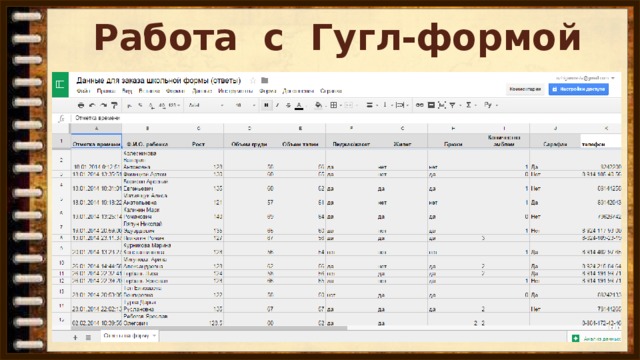640x360 pixels.
Task: Open the gmail account dropdown
Action: coord(585,78)
